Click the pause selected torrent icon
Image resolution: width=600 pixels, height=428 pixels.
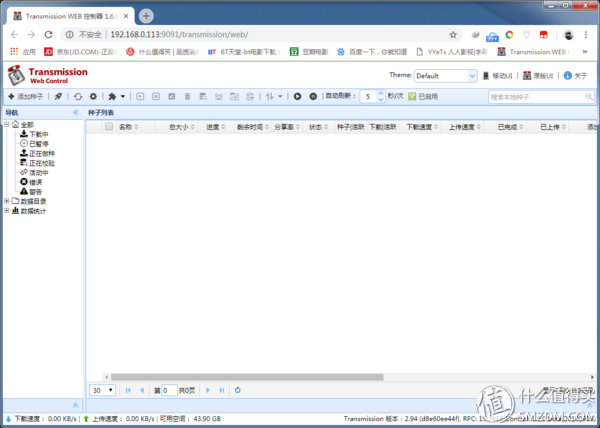[x=156, y=96]
